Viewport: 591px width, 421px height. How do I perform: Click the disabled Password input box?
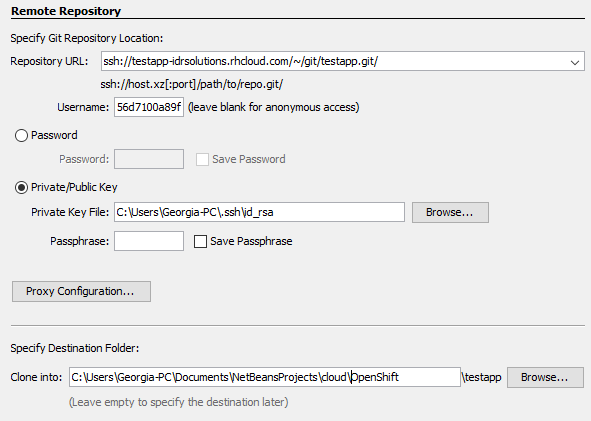[149, 159]
